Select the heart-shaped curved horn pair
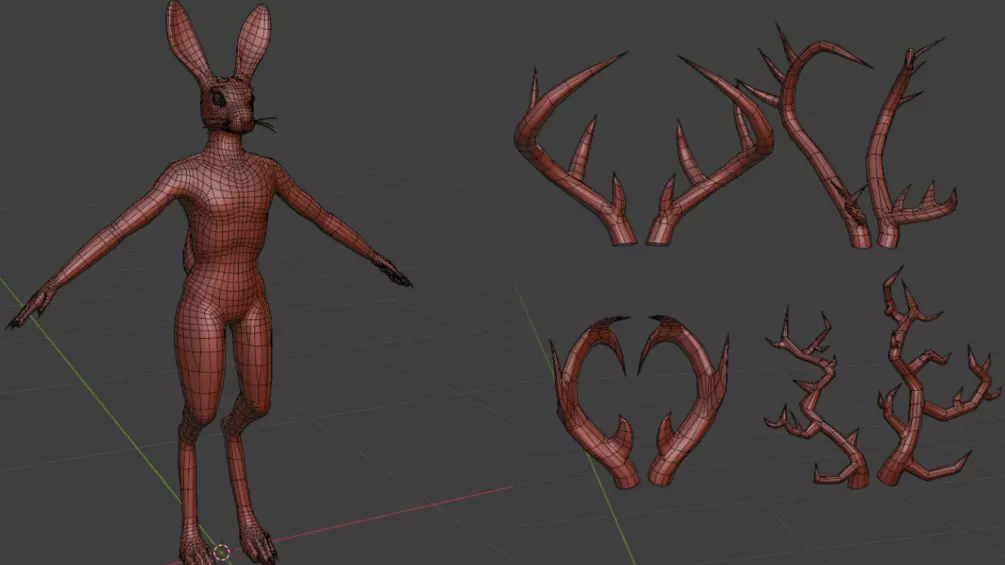1005x565 pixels. (641, 400)
